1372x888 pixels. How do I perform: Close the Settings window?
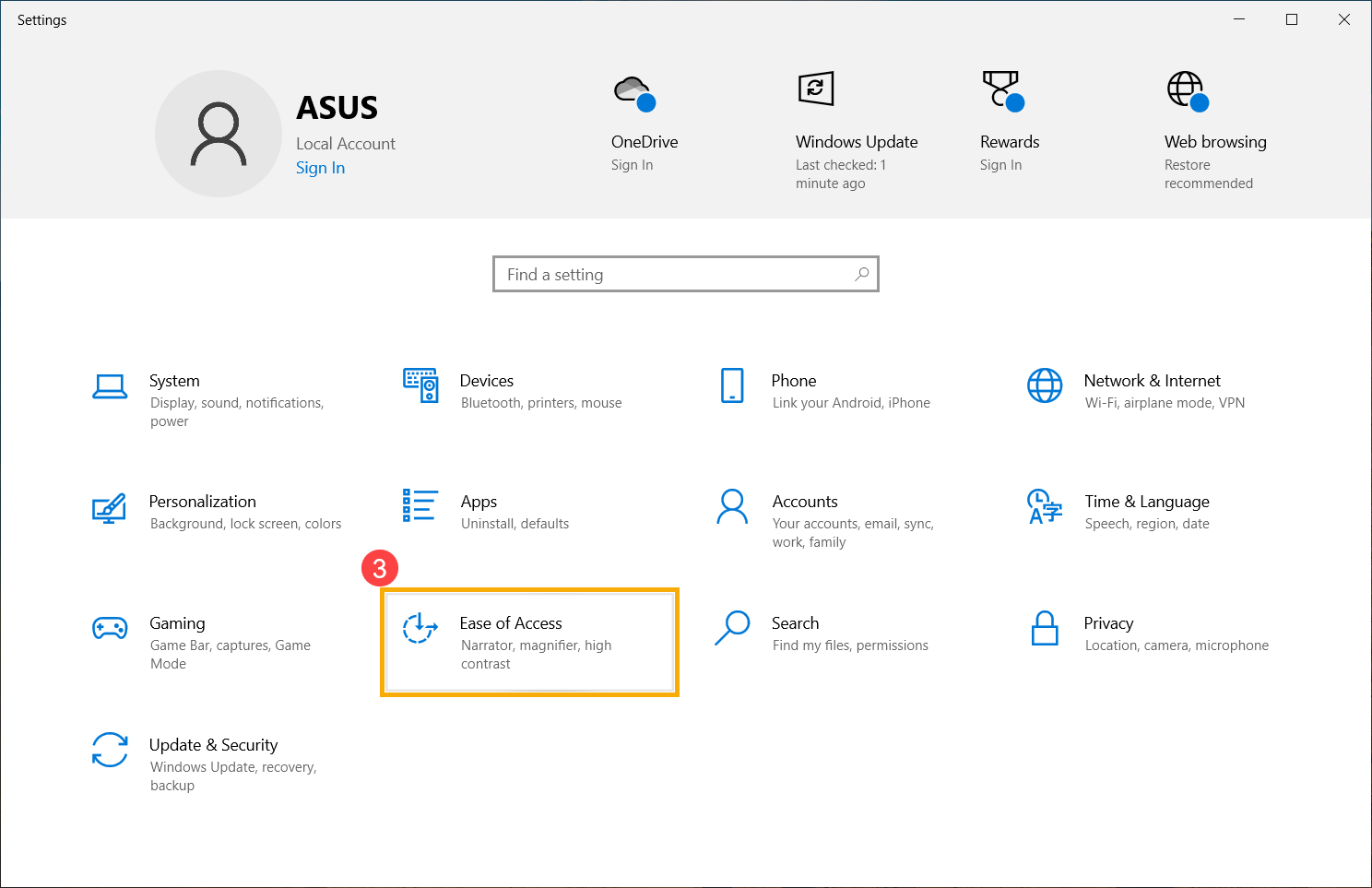(x=1344, y=19)
